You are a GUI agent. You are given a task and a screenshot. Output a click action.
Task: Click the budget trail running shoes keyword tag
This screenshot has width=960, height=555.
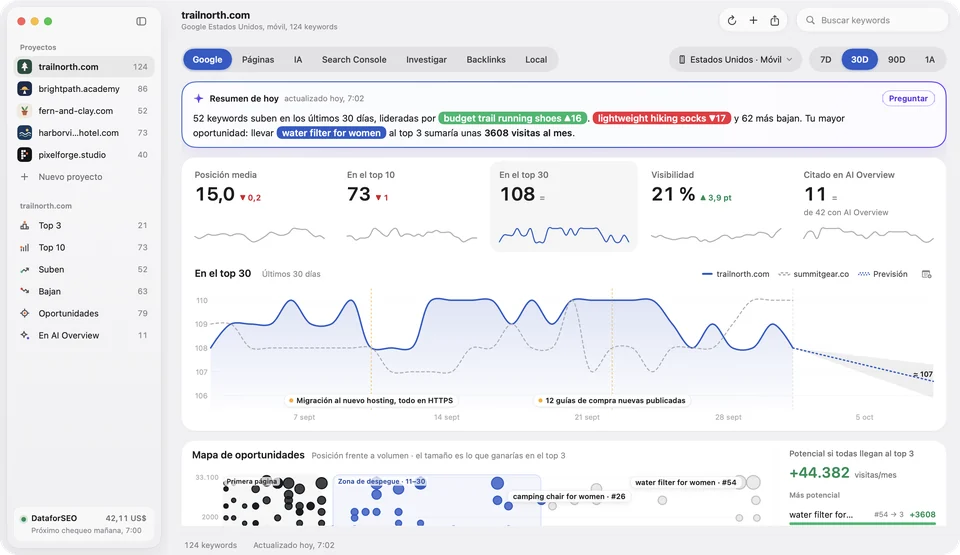(512, 118)
